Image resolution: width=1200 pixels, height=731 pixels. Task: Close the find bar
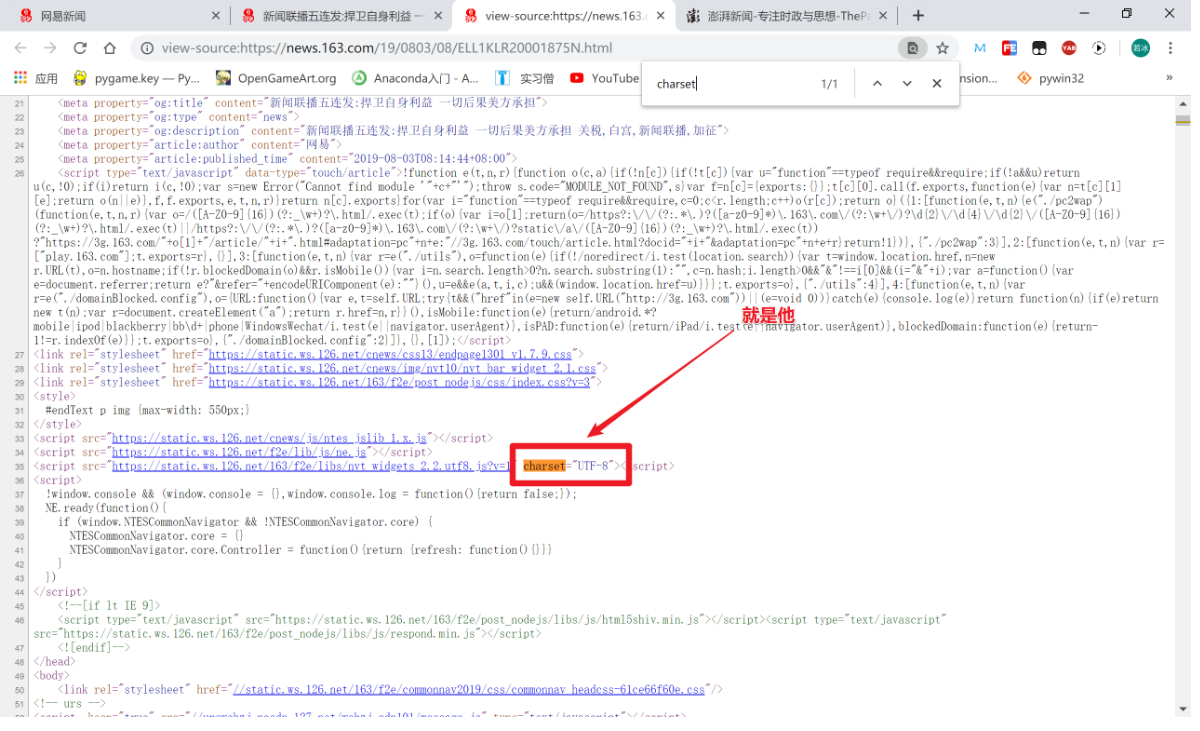(x=937, y=84)
